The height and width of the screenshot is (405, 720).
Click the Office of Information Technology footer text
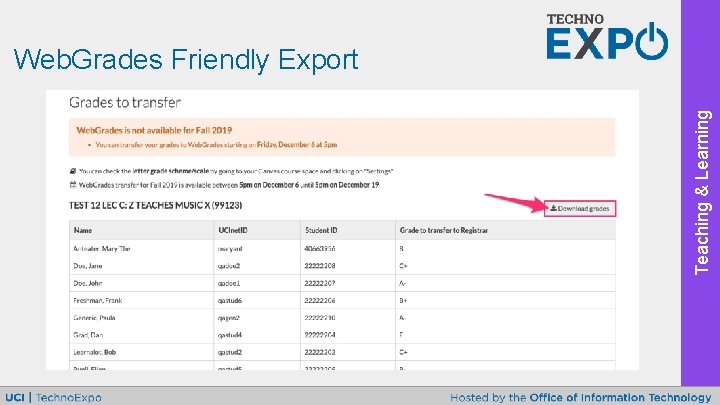pyautogui.click(x=620, y=397)
